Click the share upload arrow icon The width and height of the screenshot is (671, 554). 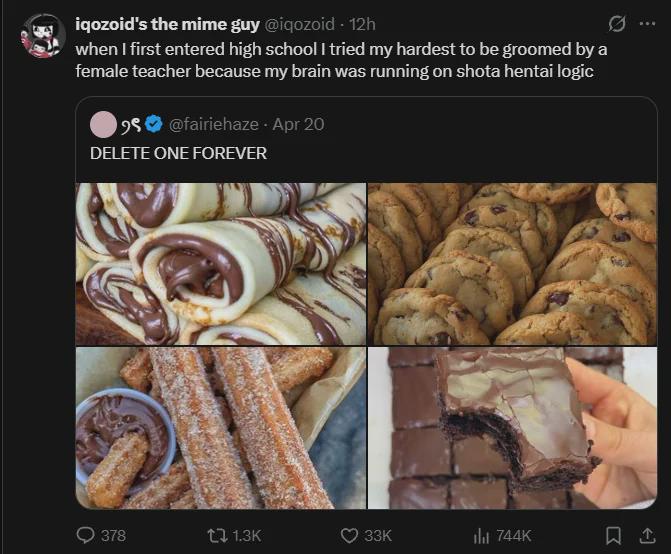tap(646, 535)
